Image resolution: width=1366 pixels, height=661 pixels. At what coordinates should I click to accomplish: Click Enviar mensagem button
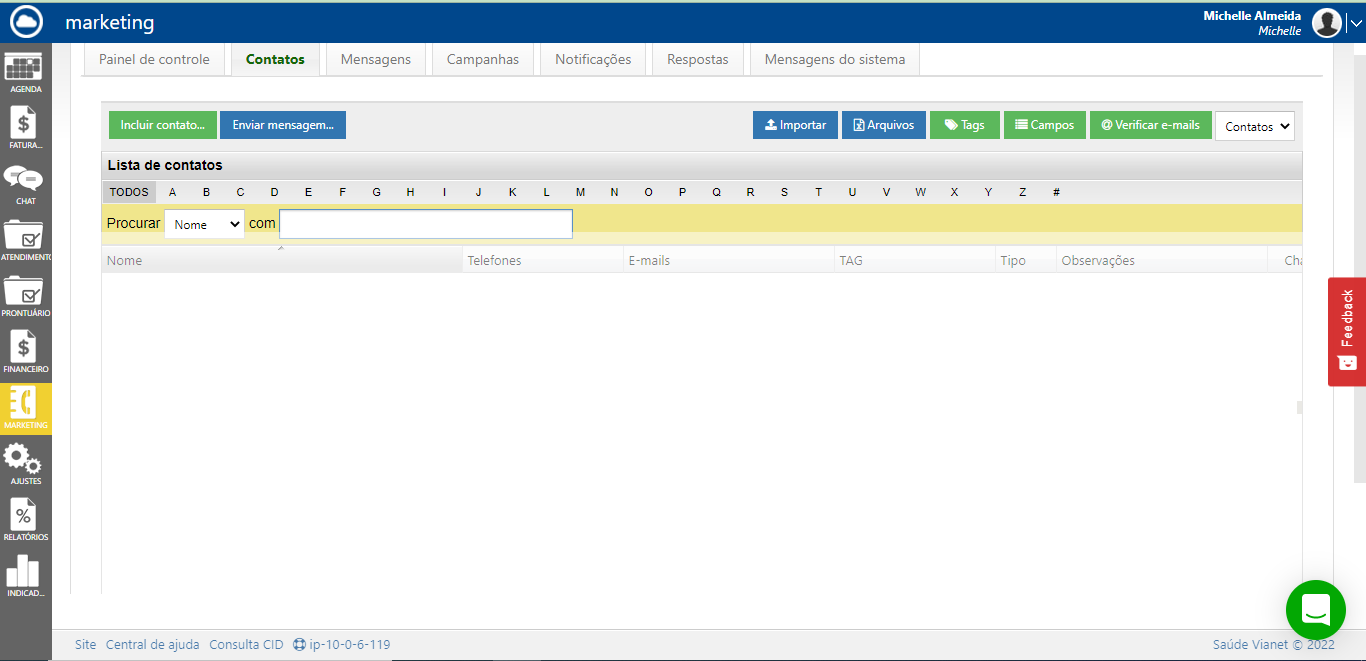(283, 125)
